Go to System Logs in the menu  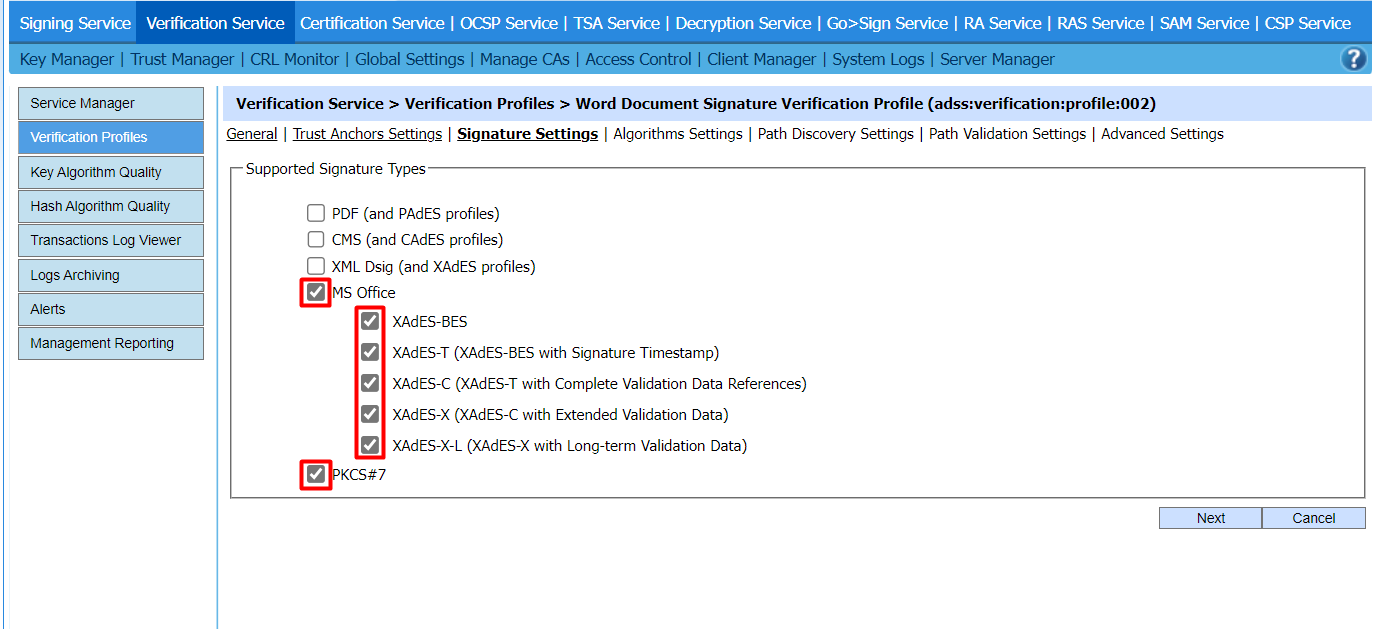coord(878,59)
